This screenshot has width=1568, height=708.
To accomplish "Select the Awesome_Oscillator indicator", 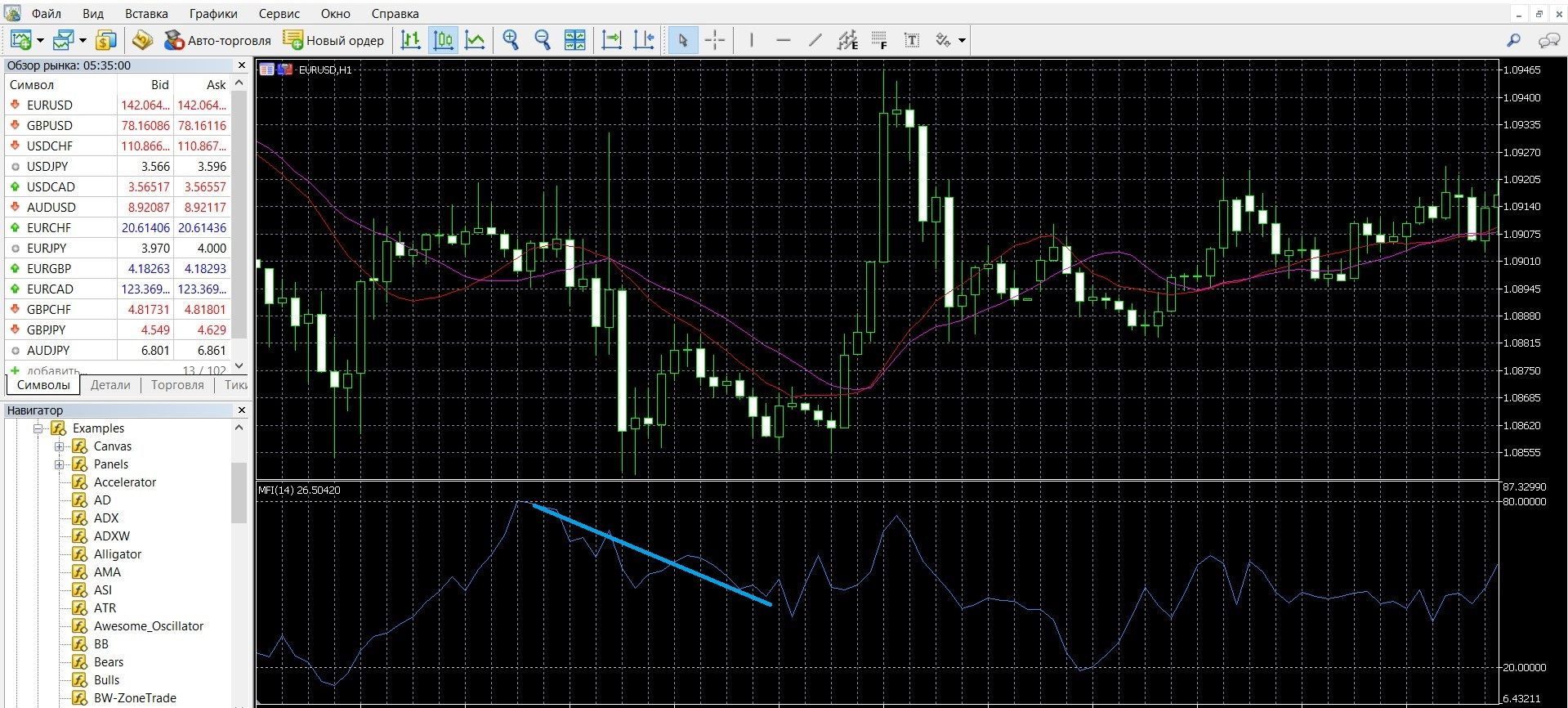I will pyautogui.click(x=148, y=626).
